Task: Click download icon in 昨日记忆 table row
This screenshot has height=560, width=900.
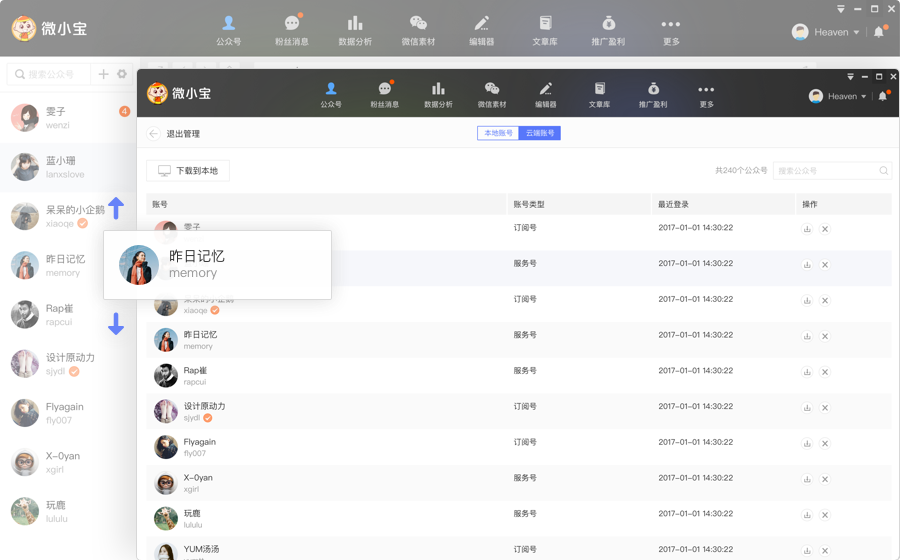Action: (x=807, y=336)
